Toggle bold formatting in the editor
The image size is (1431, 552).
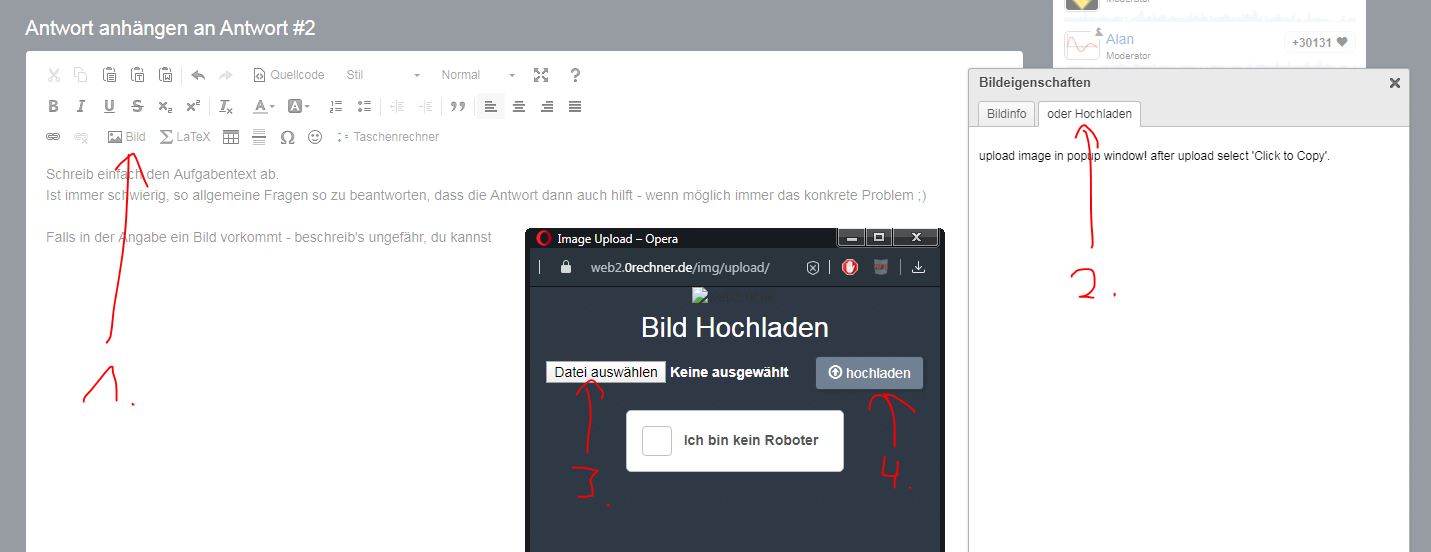[x=54, y=106]
